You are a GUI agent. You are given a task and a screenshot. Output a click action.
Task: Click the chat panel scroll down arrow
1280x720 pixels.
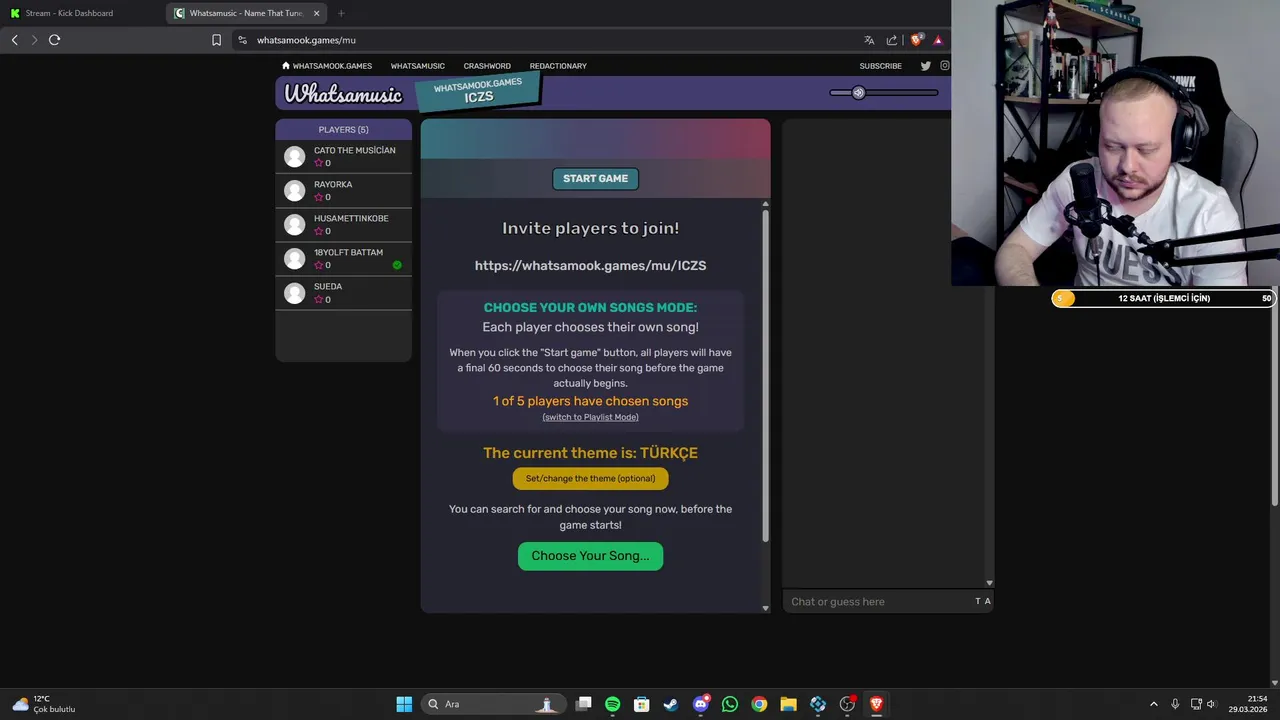tap(989, 583)
